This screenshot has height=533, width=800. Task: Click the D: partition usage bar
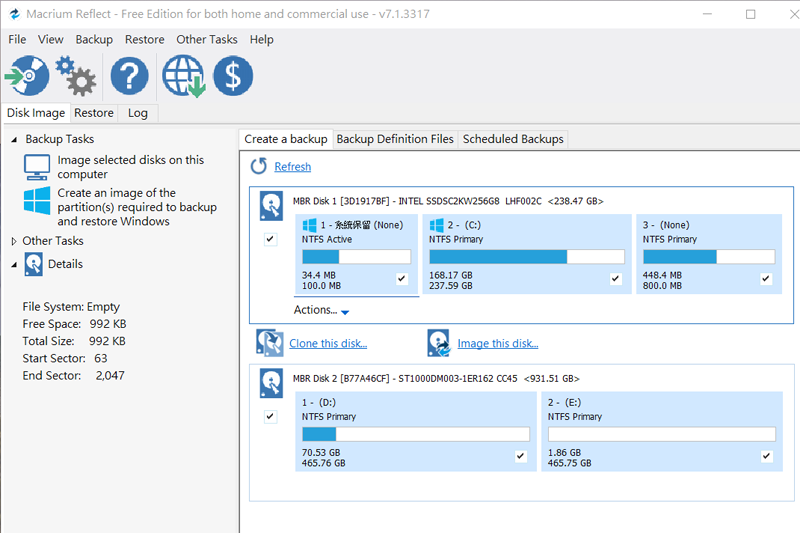pyautogui.click(x=415, y=434)
